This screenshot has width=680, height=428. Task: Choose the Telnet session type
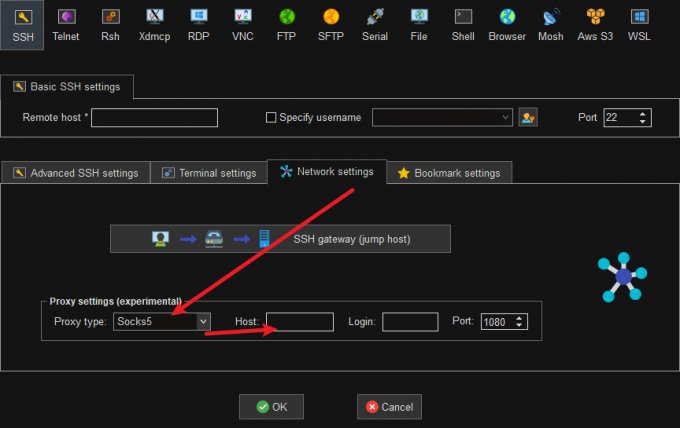tap(66, 25)
